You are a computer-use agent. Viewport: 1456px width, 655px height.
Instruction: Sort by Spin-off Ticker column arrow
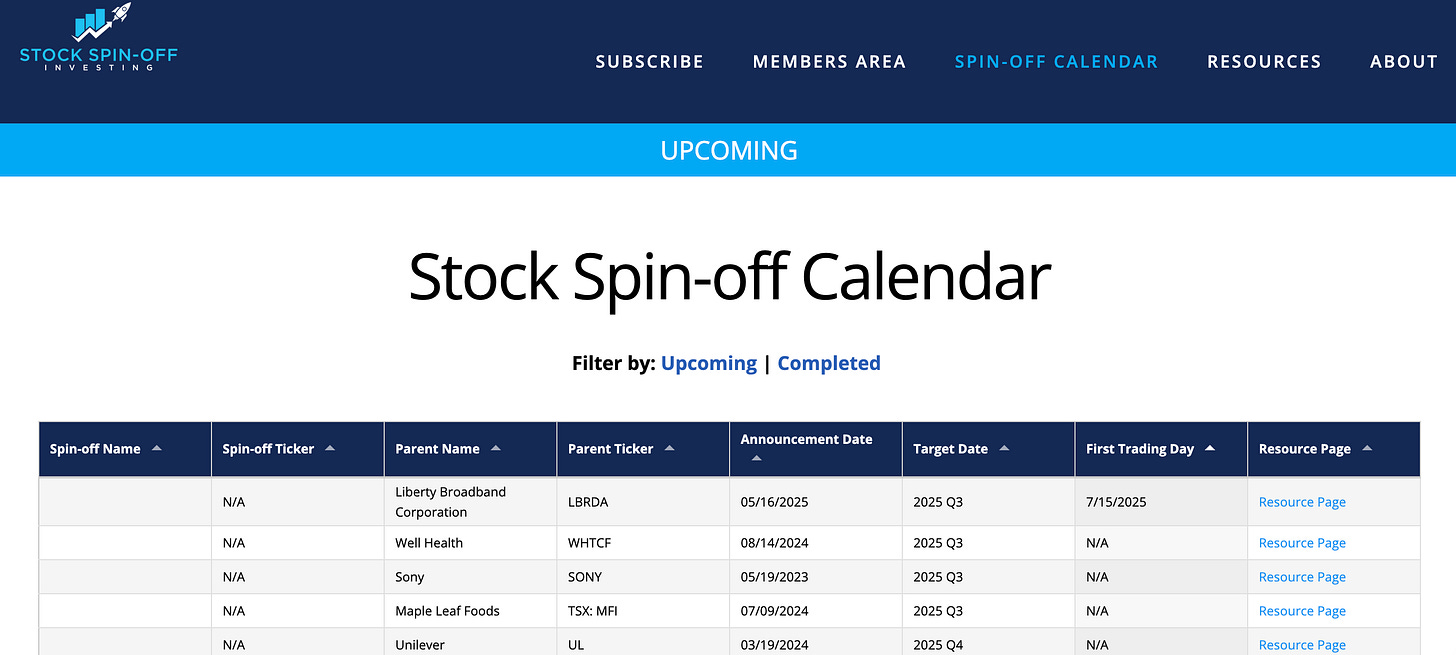pos(330,449)
